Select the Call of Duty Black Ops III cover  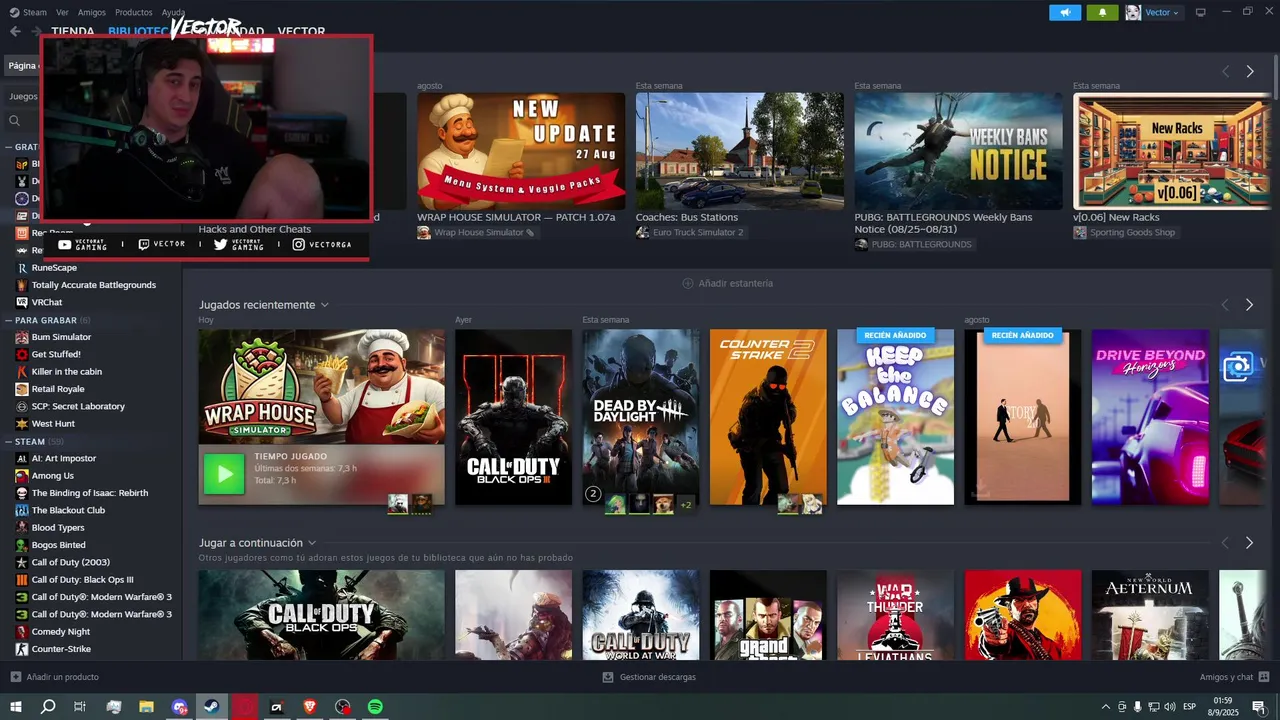pos(513,417)
